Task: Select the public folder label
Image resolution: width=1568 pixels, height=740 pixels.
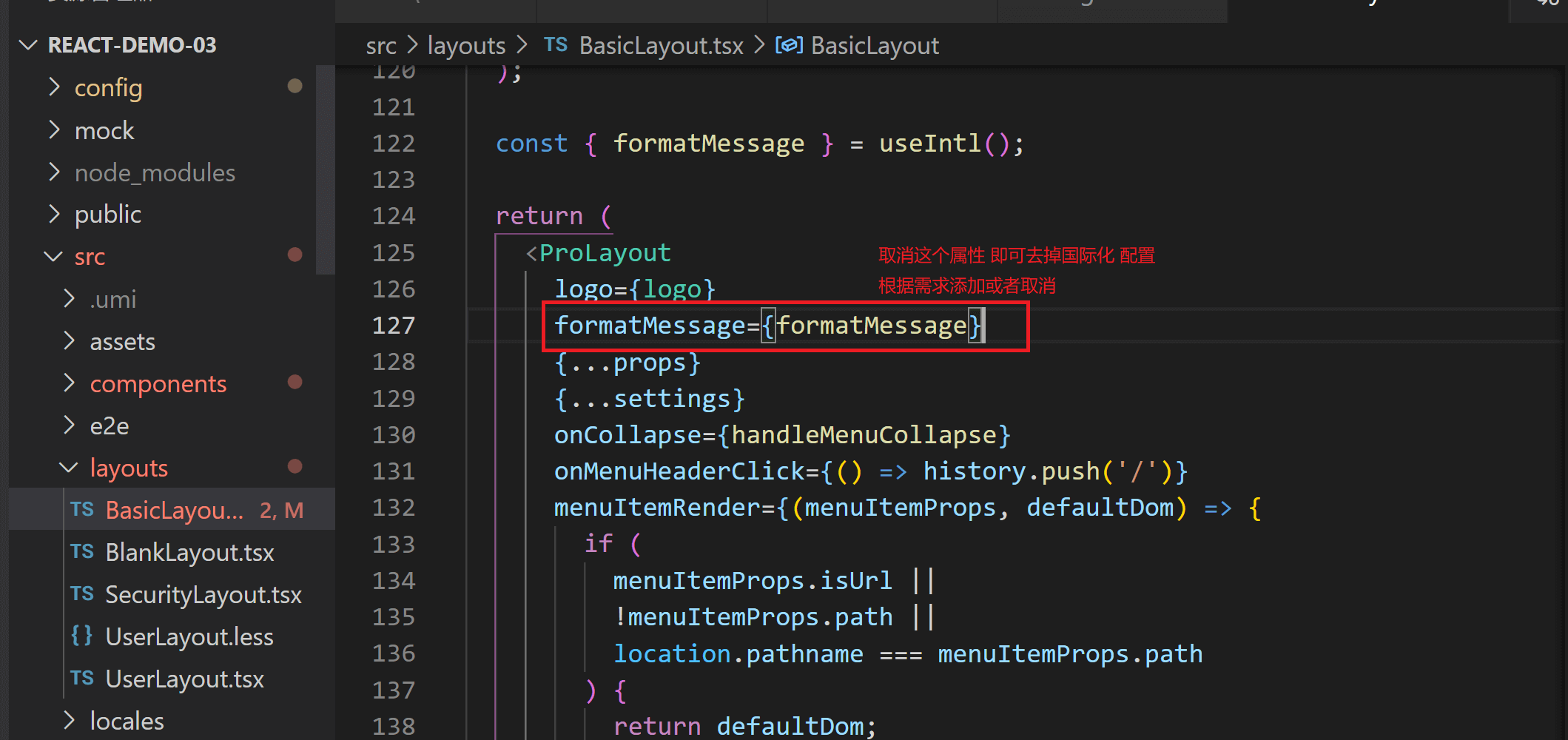Action: pos(107,215)
